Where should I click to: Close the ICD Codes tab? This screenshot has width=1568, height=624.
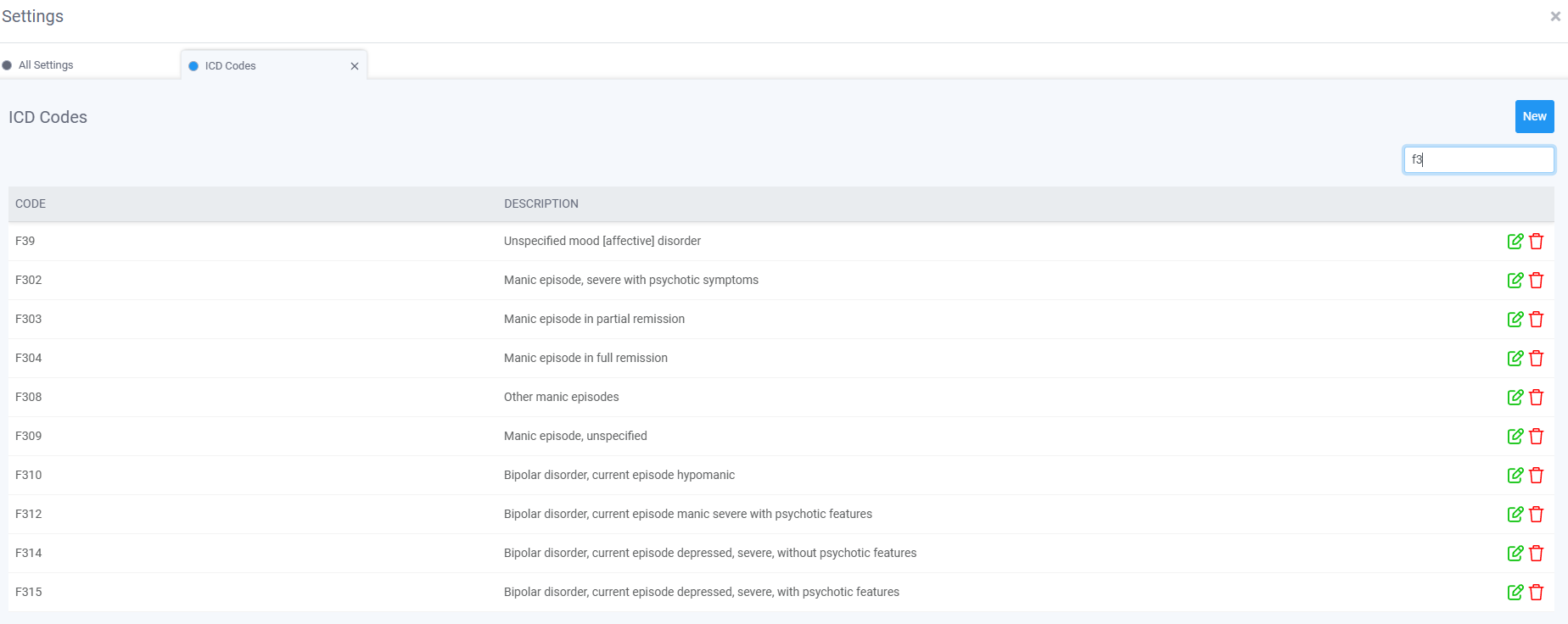(355, 66)
